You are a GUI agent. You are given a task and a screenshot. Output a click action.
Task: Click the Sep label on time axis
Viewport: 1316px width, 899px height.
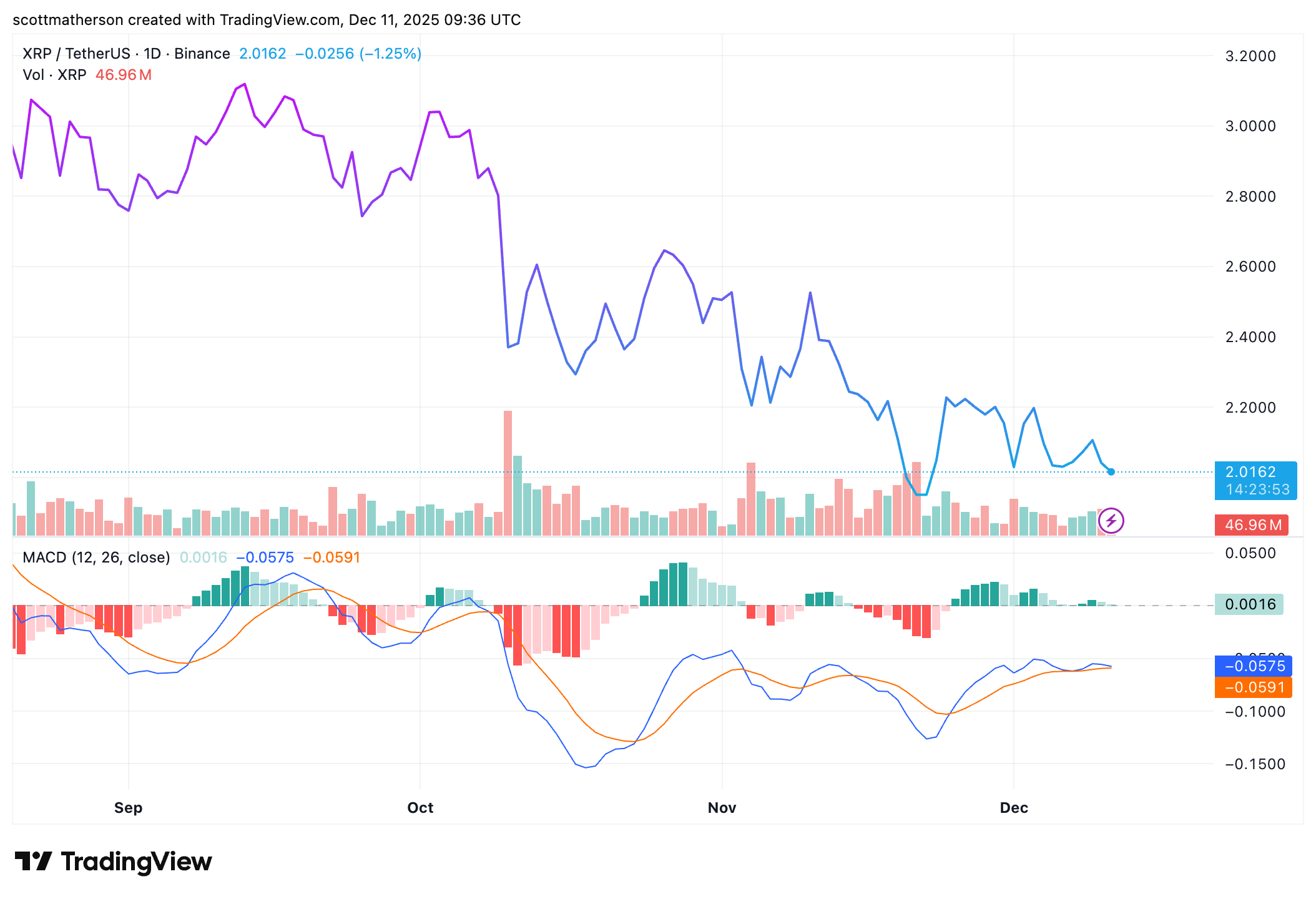click(128, 808)
